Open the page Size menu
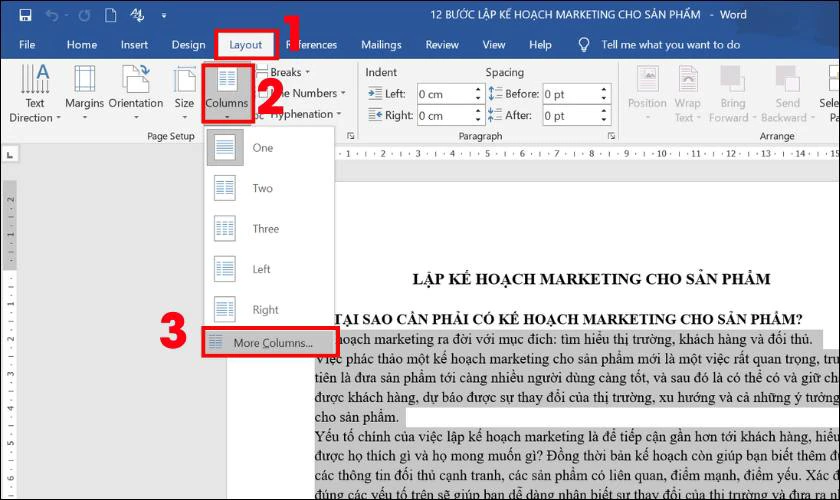Viewport: 840px width, 500px height. pos(184,92)
